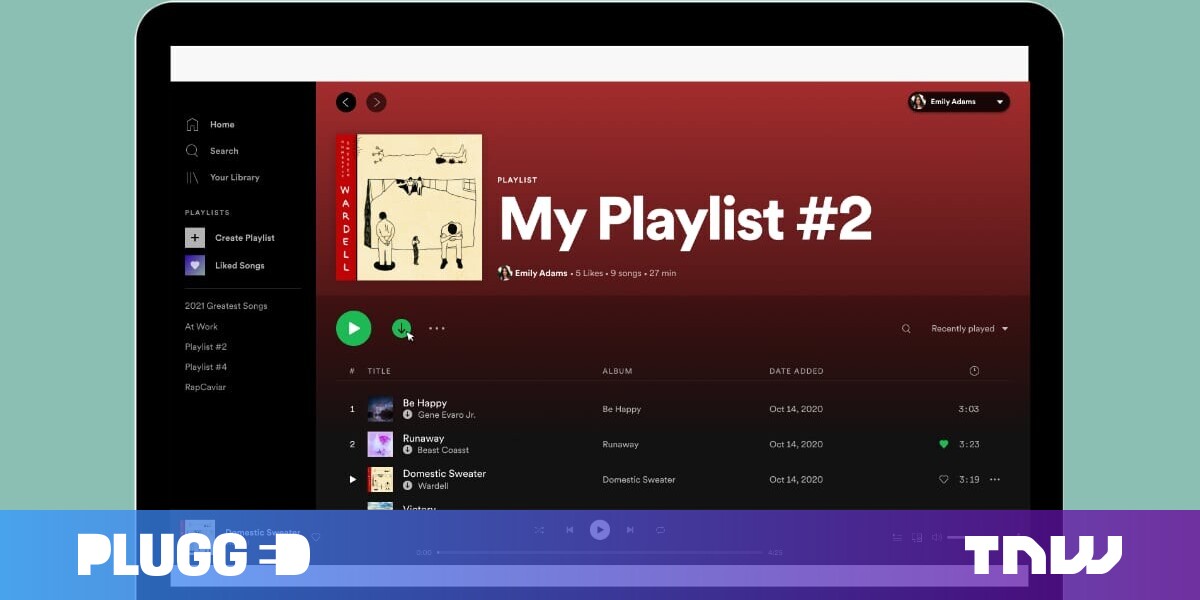Click the Wardell playlist cover art
The image size is (1200, 600).
(409, 207)
